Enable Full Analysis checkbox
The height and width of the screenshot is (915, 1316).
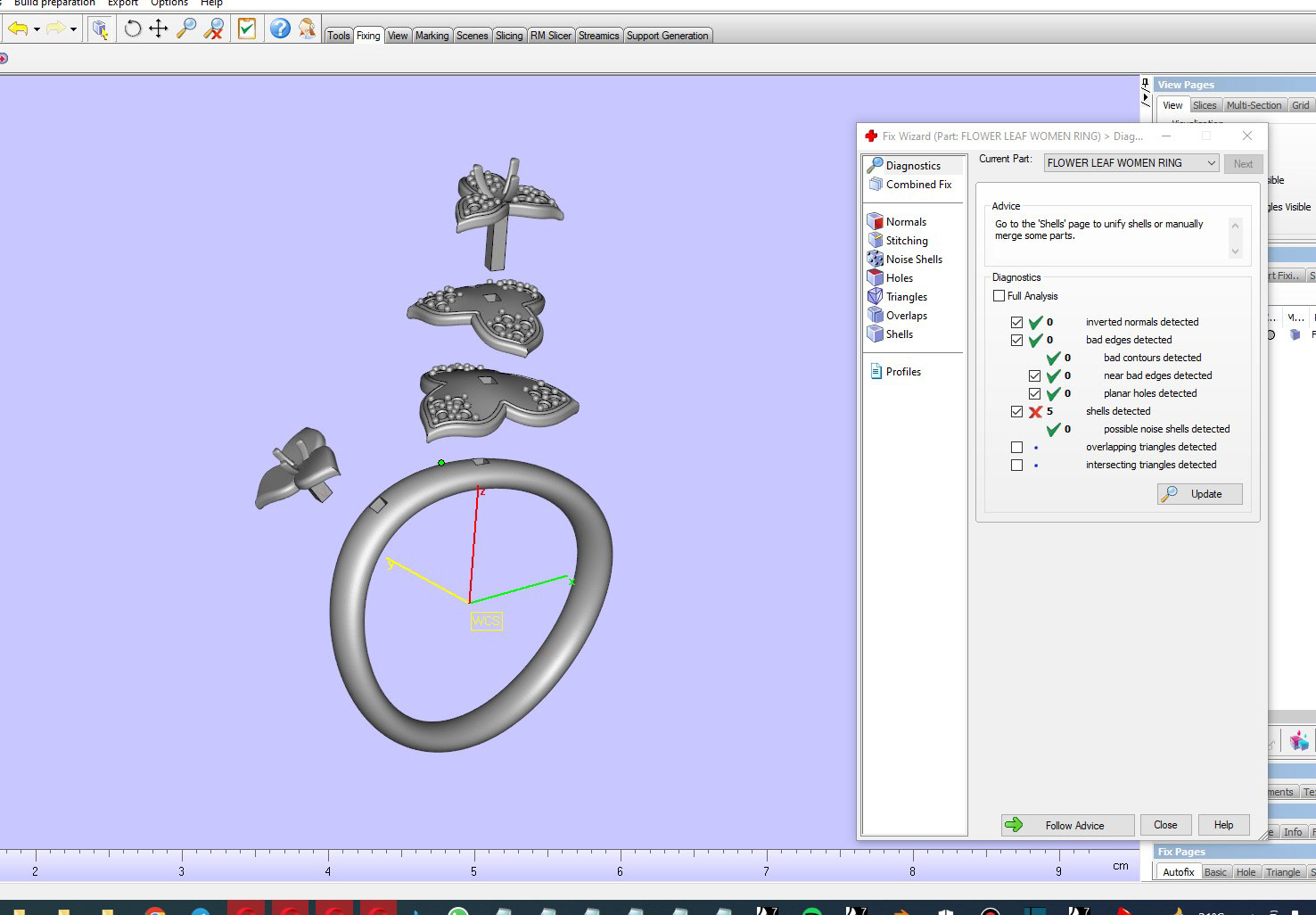[x=999, y=296]
